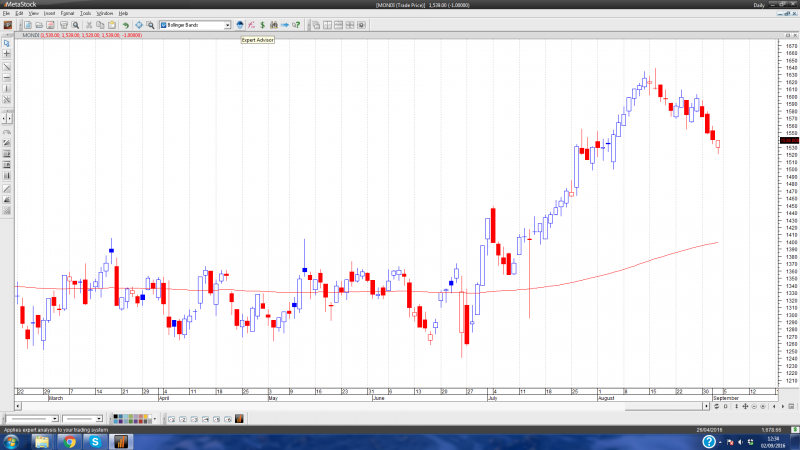Screen dimensions: 800x450
Task: Open the Format menu
Action: click(67, 13)
